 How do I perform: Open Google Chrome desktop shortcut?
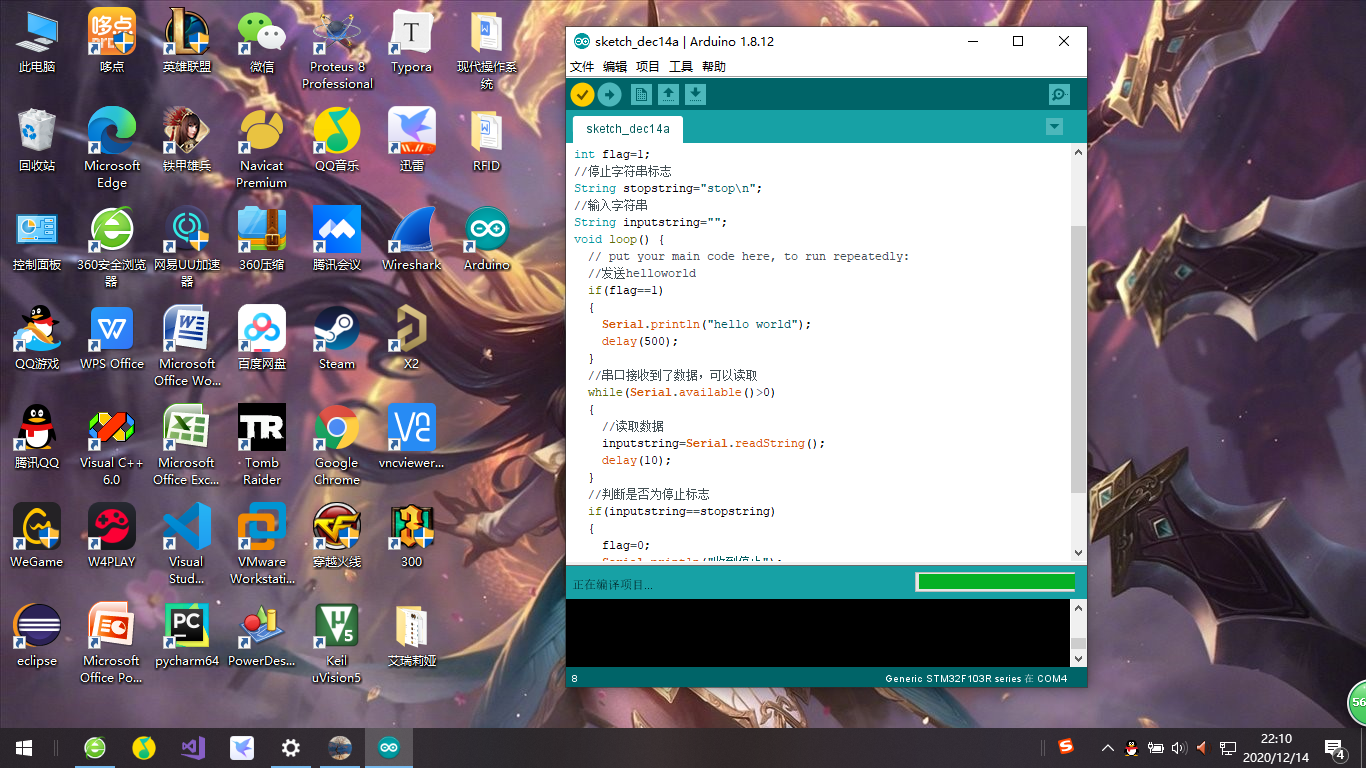[337, 446]
